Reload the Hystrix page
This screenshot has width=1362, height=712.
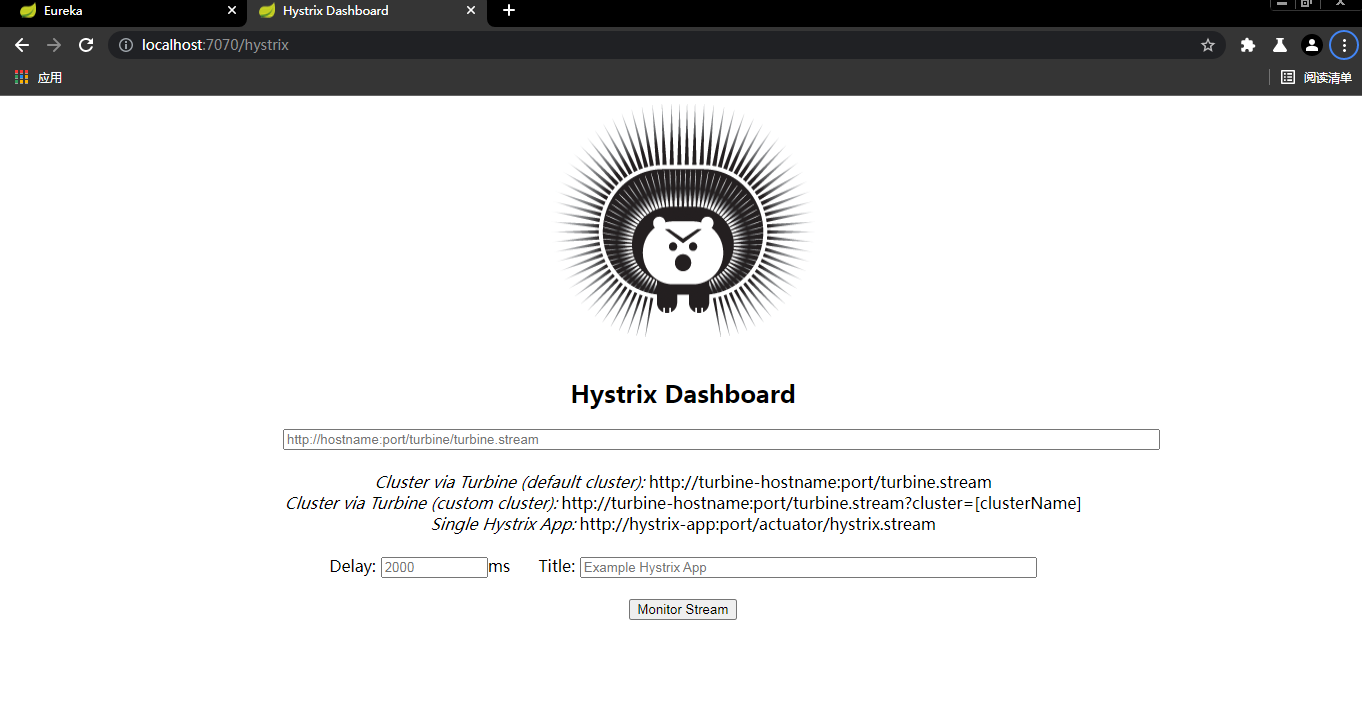click(86, 45)
